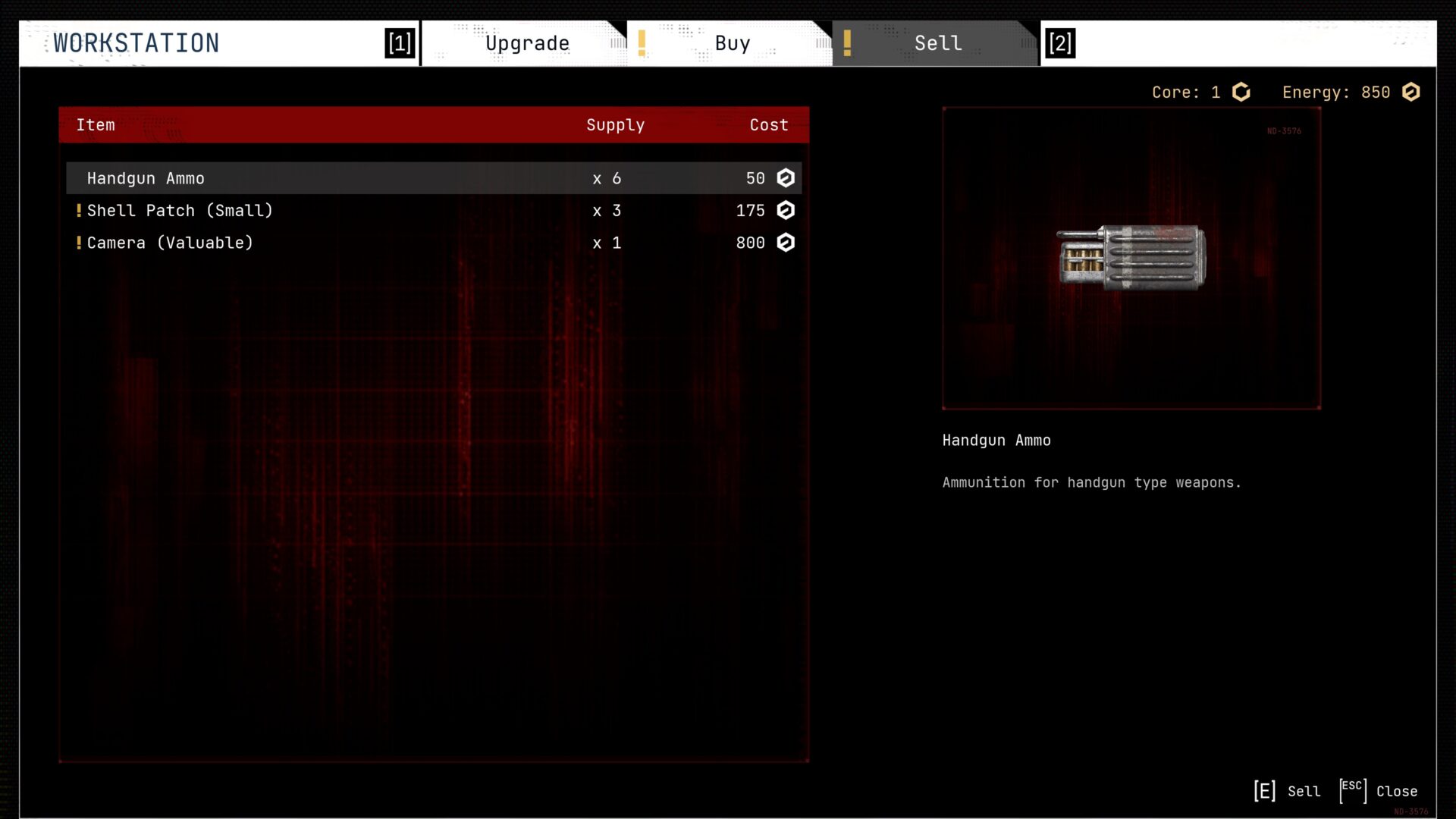Click the ESC Close button
Image resolution: width=1456 pixels, height=819 pixels.
click(x=1379, y=791)
